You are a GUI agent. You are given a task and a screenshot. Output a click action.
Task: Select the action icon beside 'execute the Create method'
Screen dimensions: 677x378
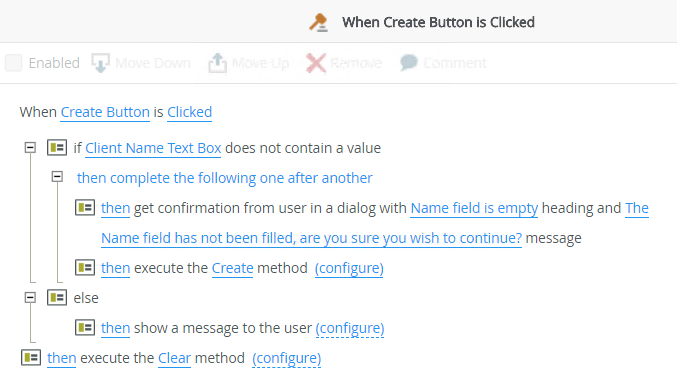pos(85,268)
